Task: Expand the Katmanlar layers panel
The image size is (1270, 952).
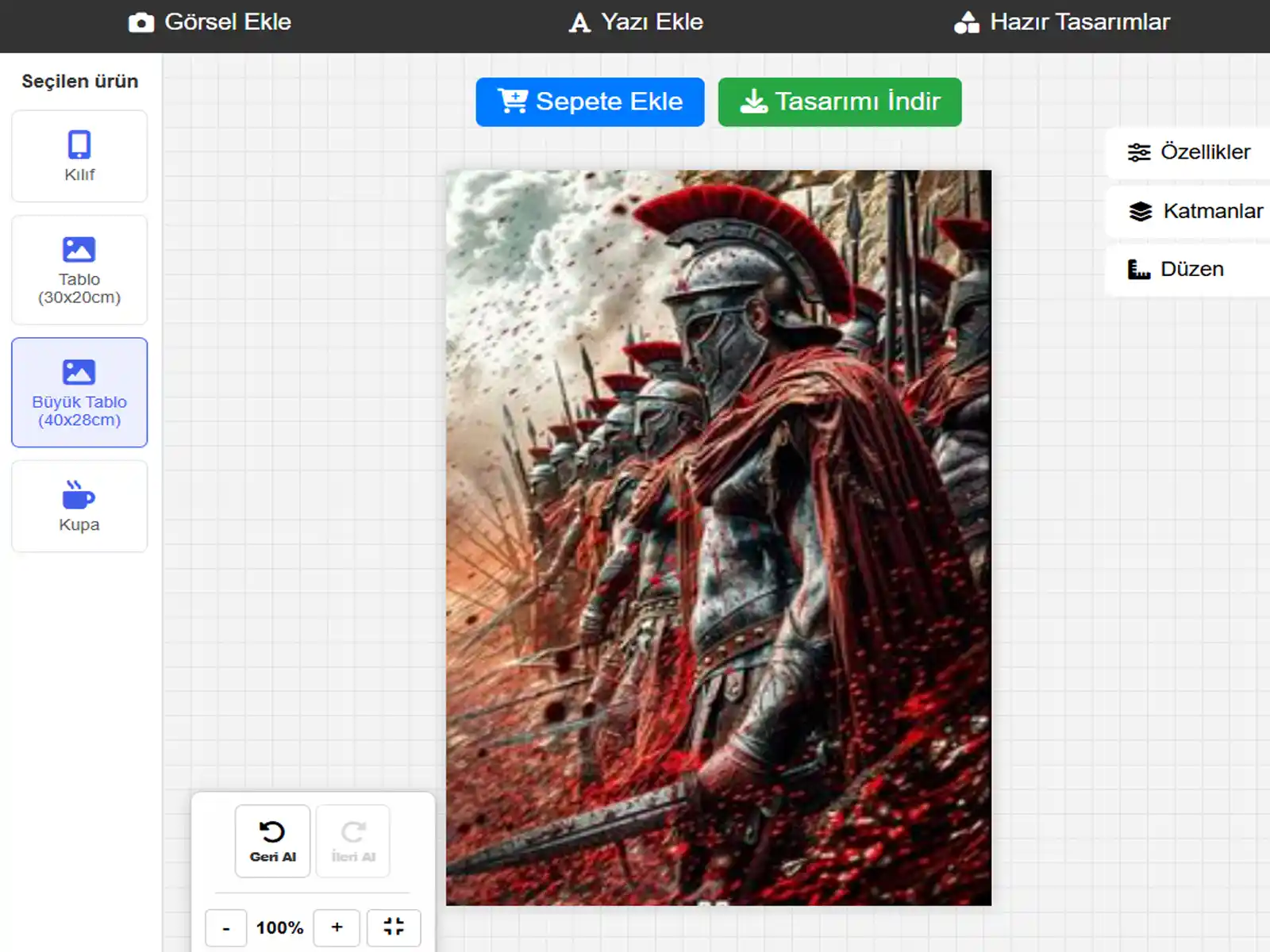Action: [x=1195, y=211]
